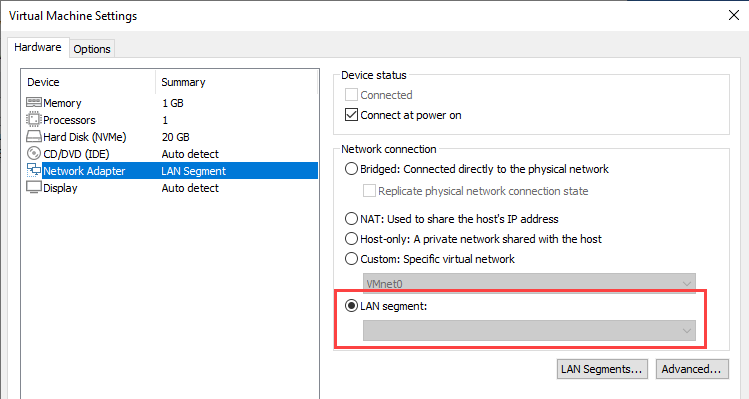The width and height of the screenshot is (749, 399).
Task: Switch to the Options tab
Action: (x=92, y=49)
